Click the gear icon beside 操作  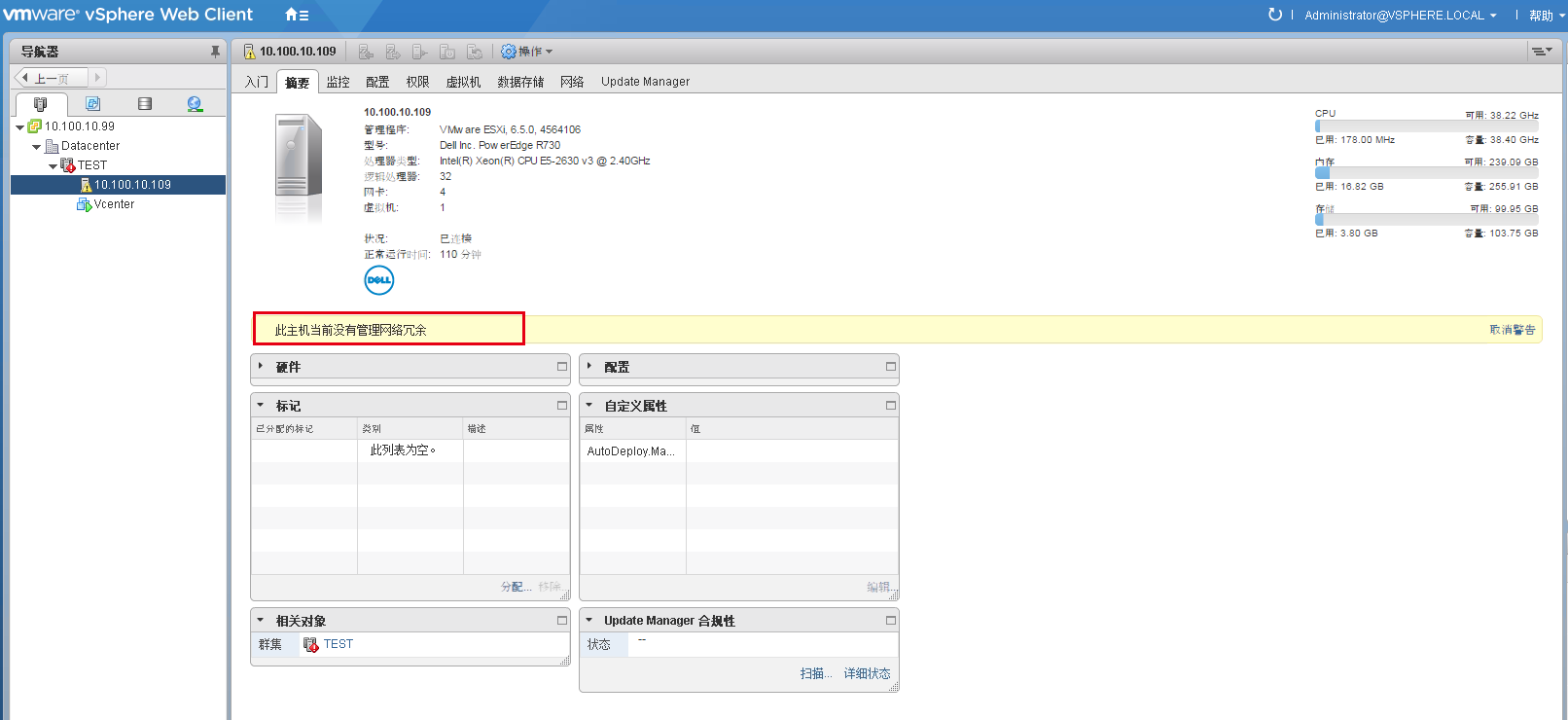[508, 52]
